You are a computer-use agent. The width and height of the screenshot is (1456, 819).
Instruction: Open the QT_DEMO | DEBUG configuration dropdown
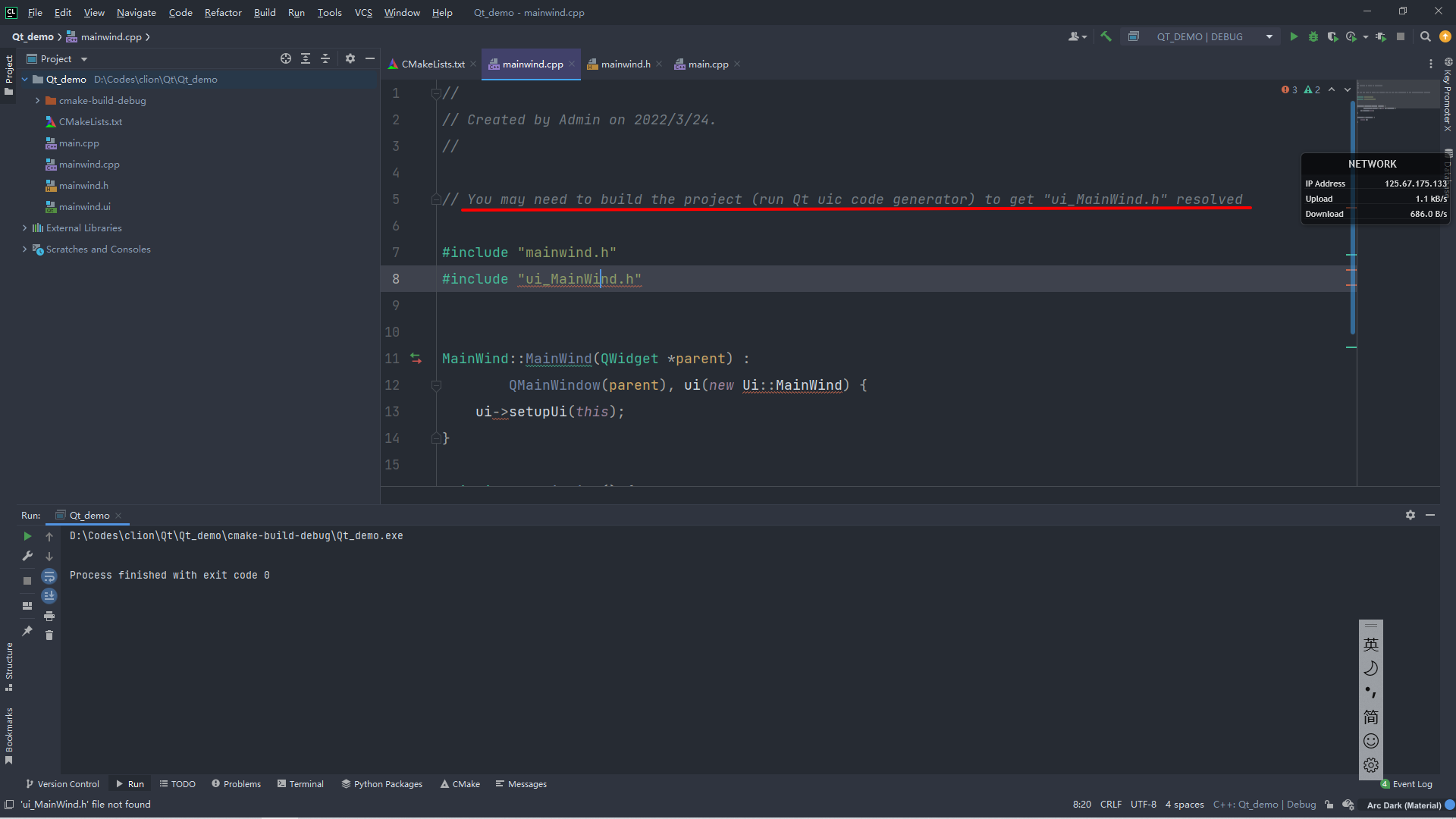[1200, 36]
